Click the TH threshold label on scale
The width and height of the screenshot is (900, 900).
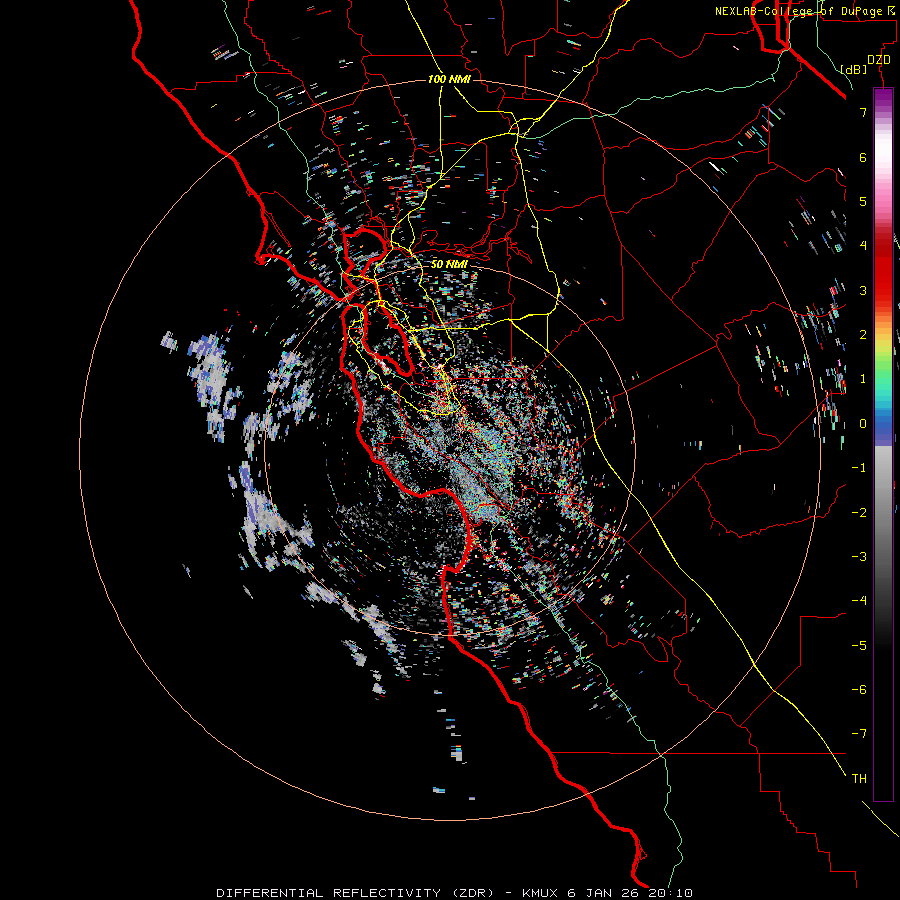point(859,779)
